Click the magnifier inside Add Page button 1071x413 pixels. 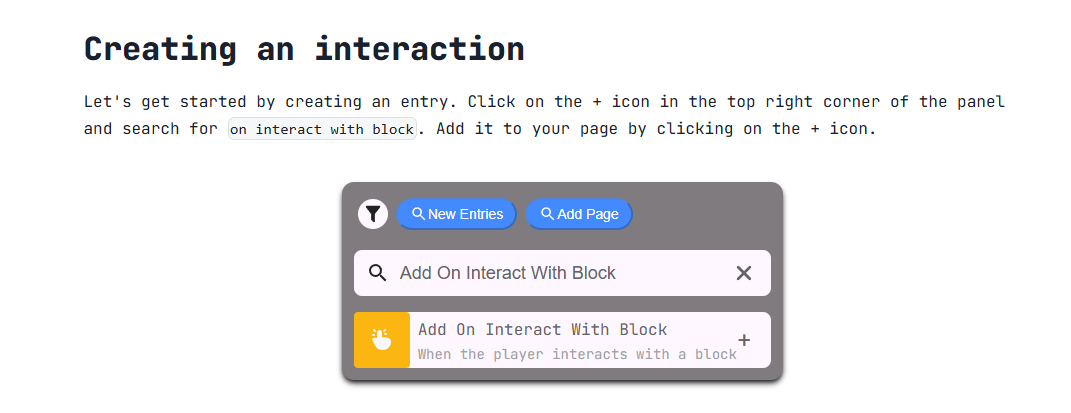(x=547, y=214)
